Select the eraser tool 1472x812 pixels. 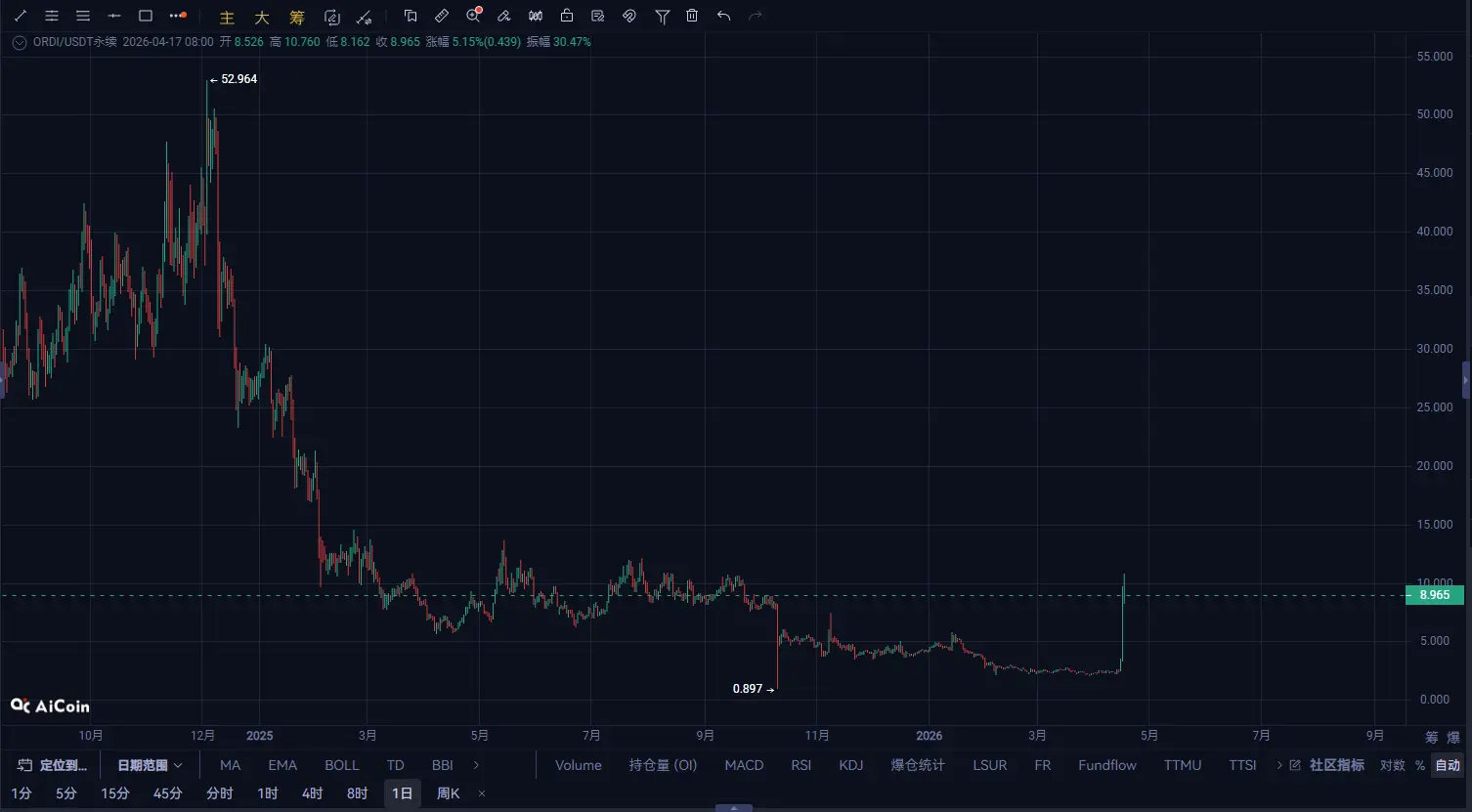[x=504, y=16]
